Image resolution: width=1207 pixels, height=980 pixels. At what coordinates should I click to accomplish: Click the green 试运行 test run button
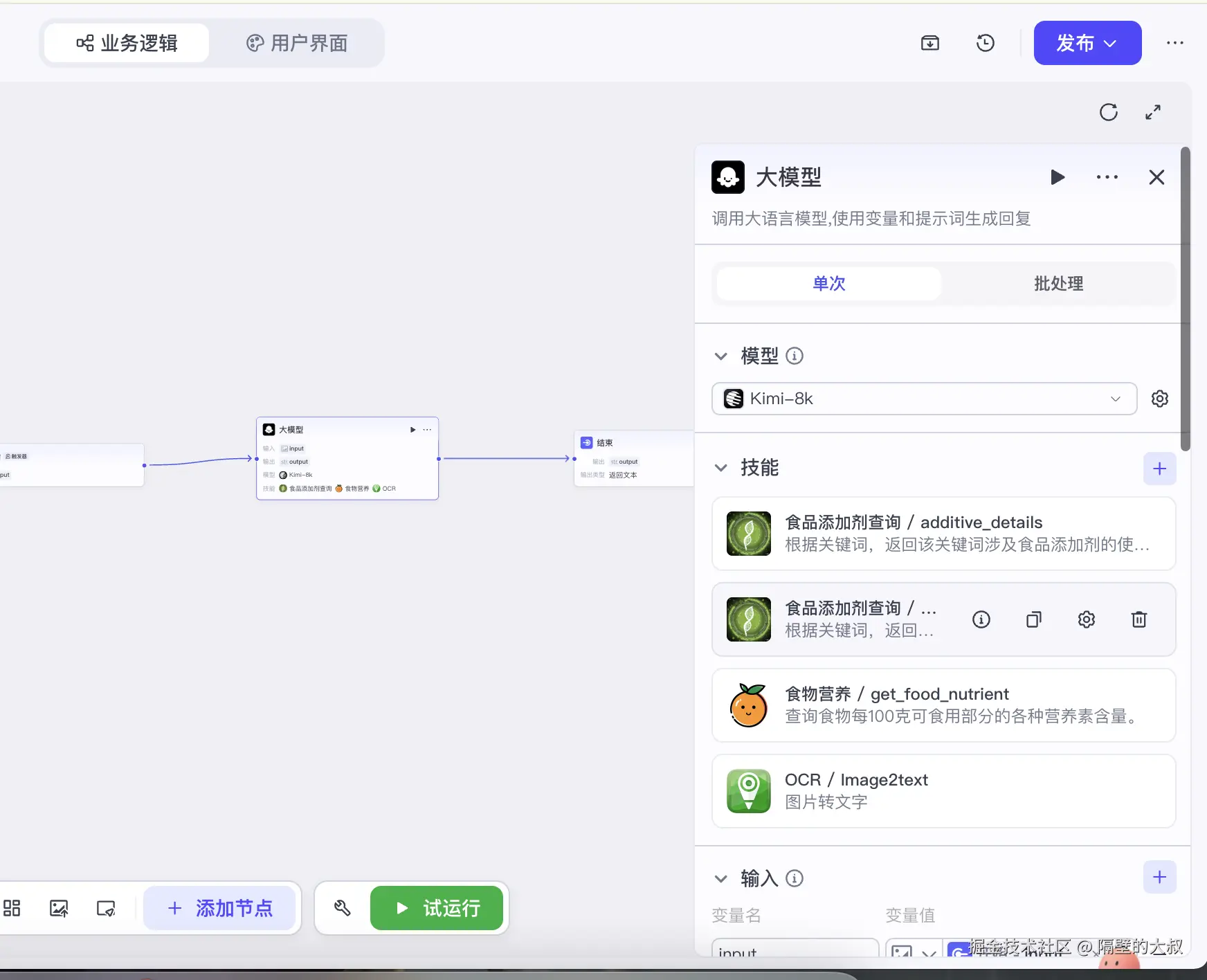pos(437,908)
